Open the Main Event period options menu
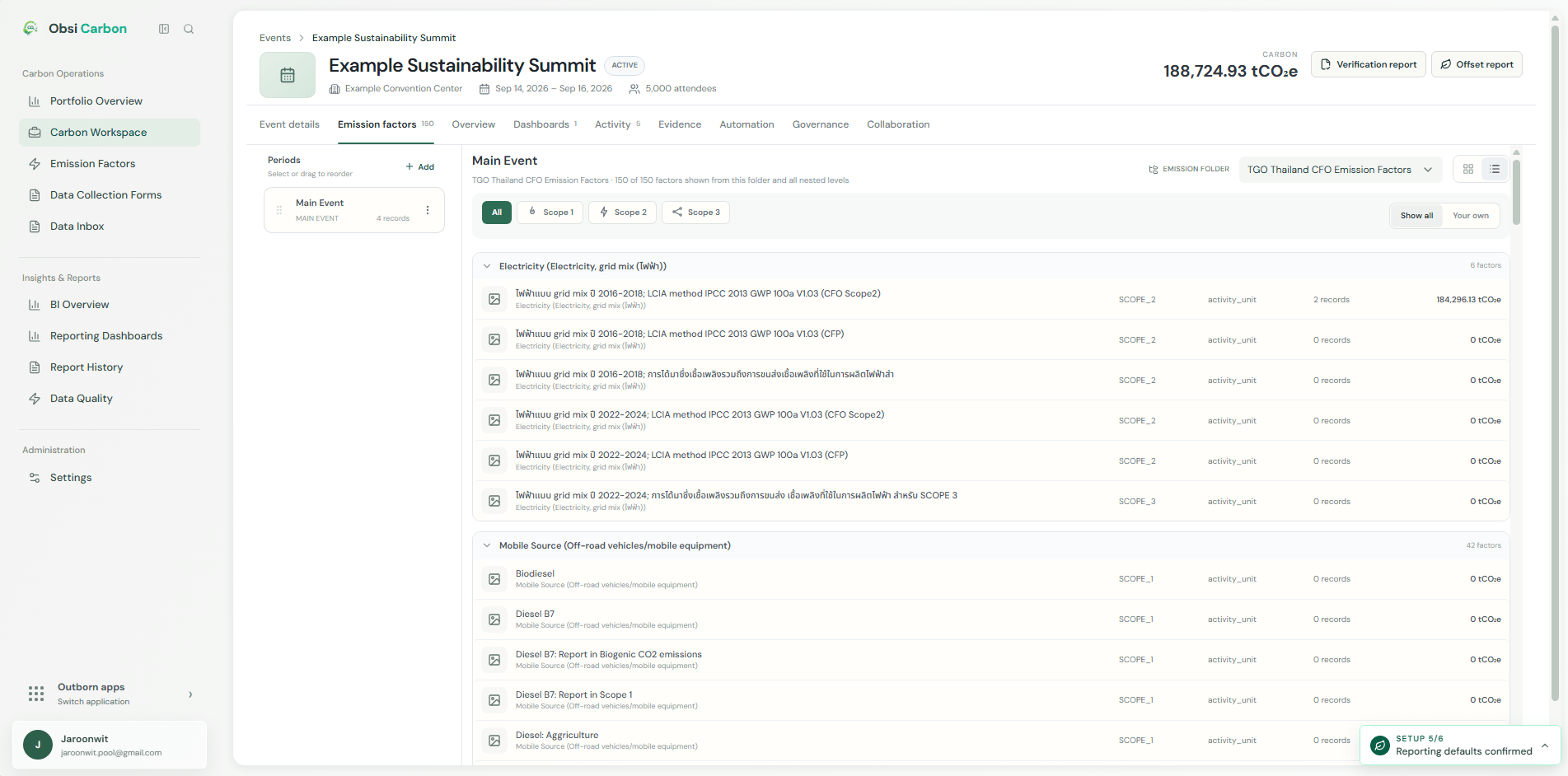This screenshot has width=1568, height=776. pyautogui.click(x=428, y=210)
